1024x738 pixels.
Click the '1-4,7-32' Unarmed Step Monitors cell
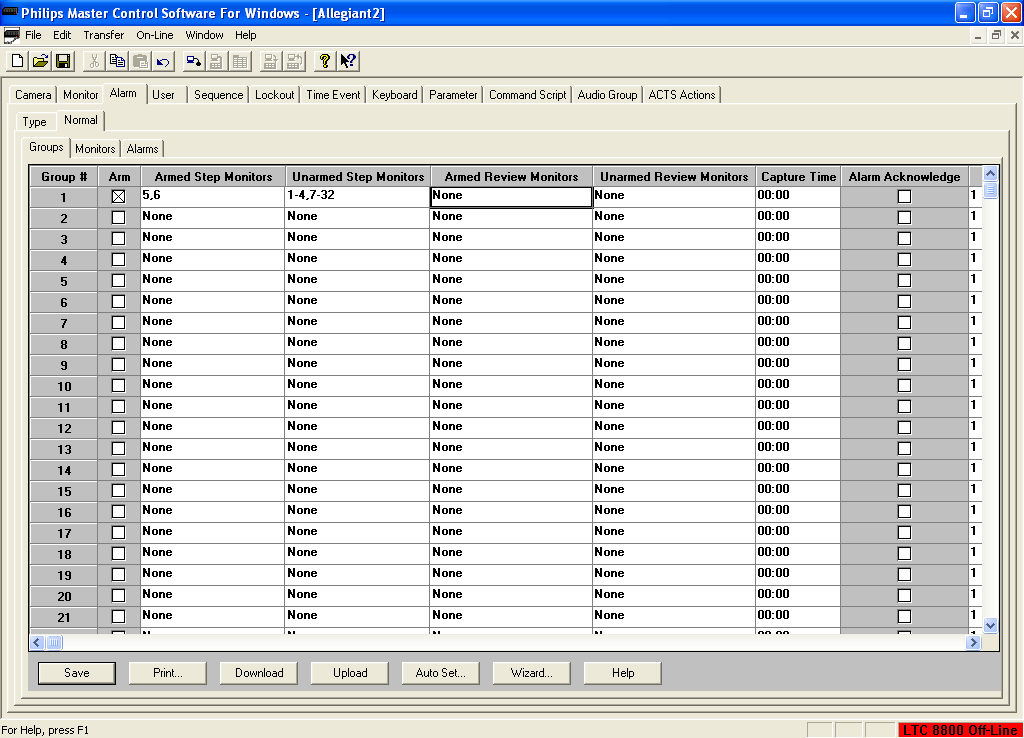(358, 197)
